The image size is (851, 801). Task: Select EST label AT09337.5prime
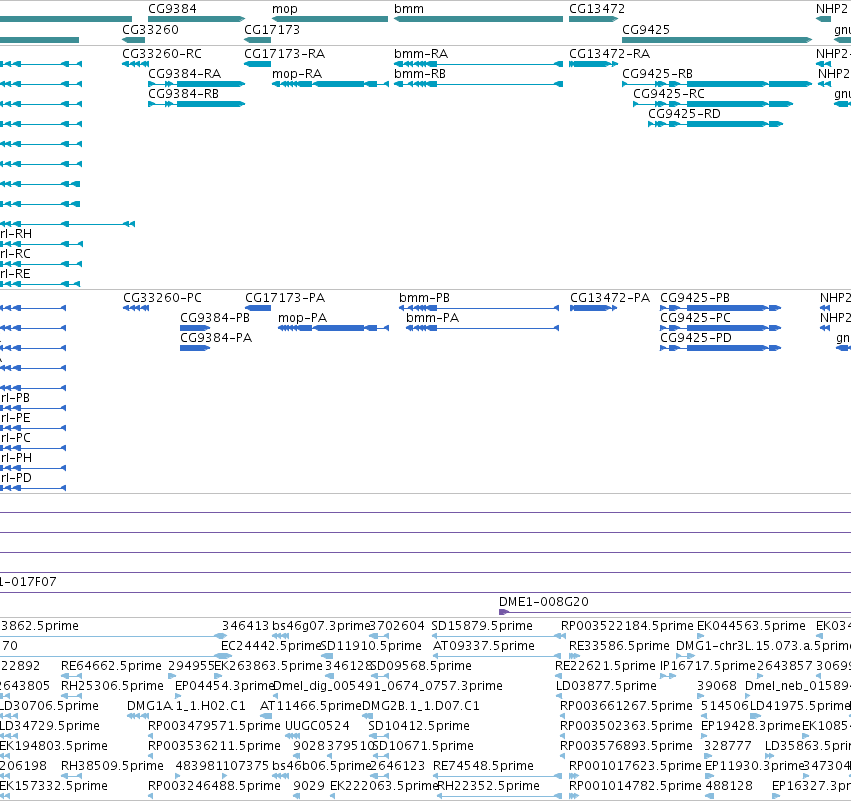pos(484,646)
